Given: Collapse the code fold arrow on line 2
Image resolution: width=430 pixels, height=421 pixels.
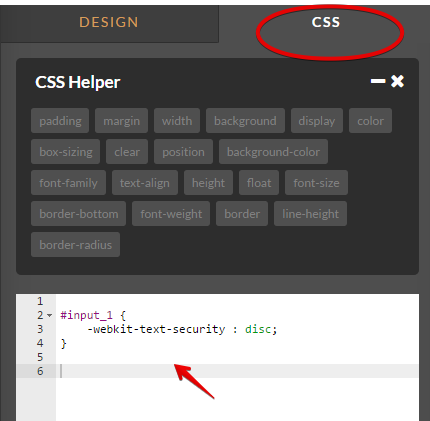Looking at the screenshot, I should click(50, 315).
